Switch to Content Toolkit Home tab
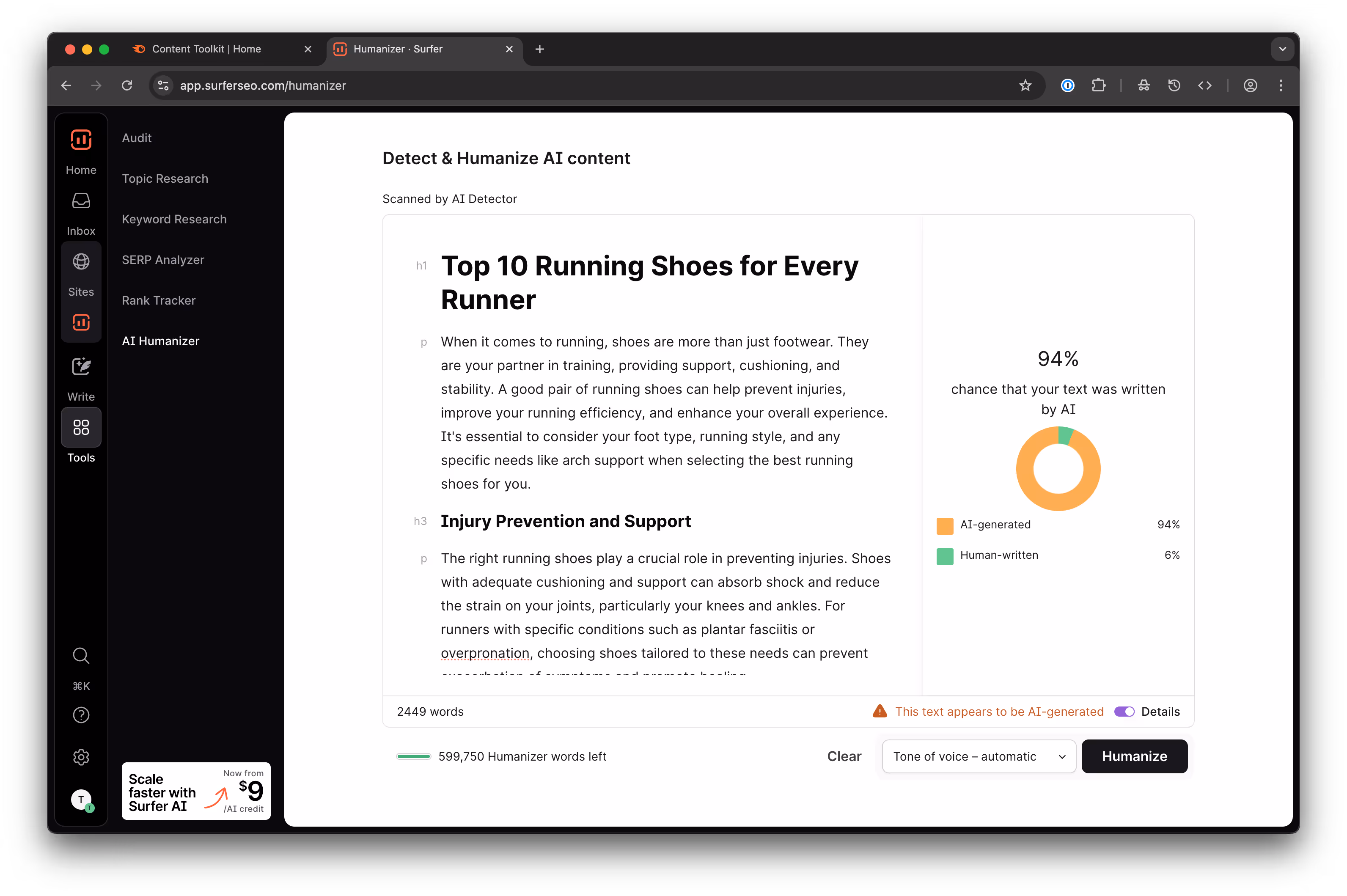This screenshot has height=896, width=1347. coord(207,49)
